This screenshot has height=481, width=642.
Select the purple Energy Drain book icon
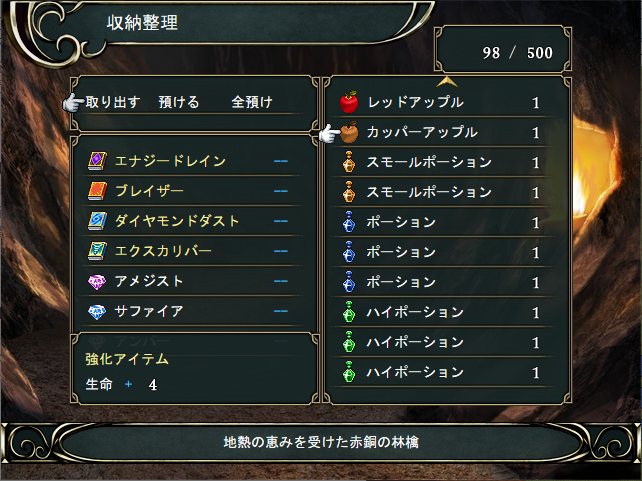97,160
